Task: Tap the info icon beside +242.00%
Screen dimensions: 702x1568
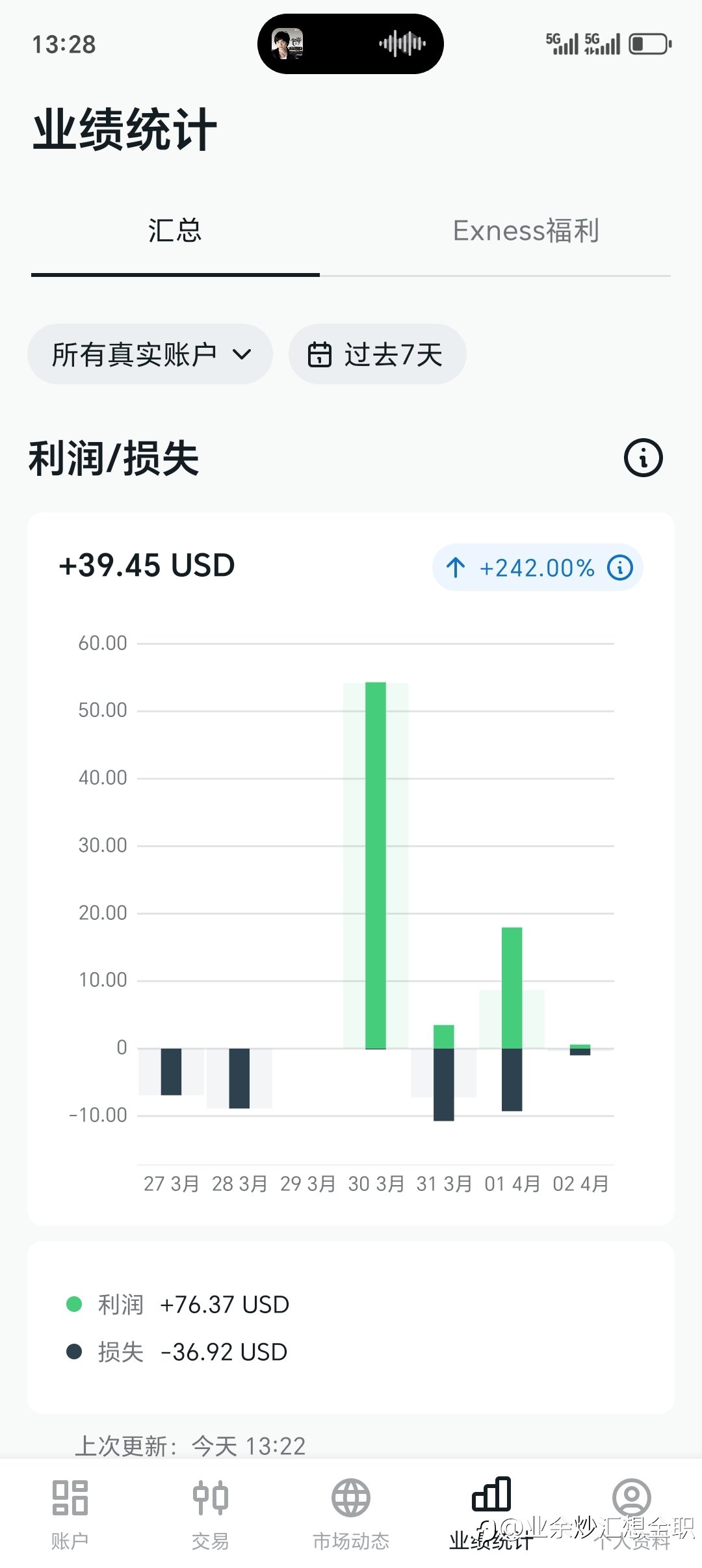Action: (619, 568)
